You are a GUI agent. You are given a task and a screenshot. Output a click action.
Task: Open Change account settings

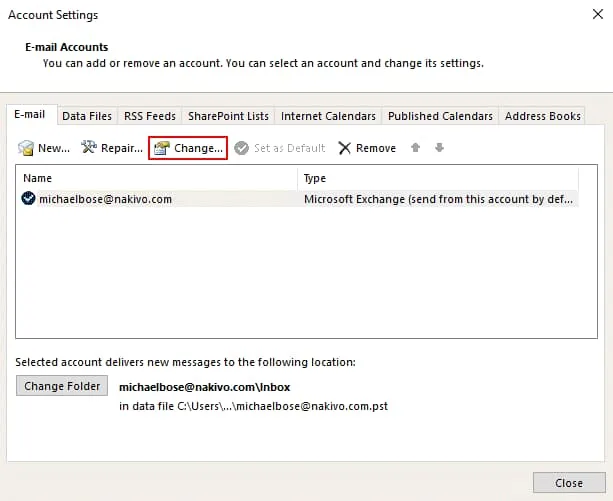tap(188, 148)
